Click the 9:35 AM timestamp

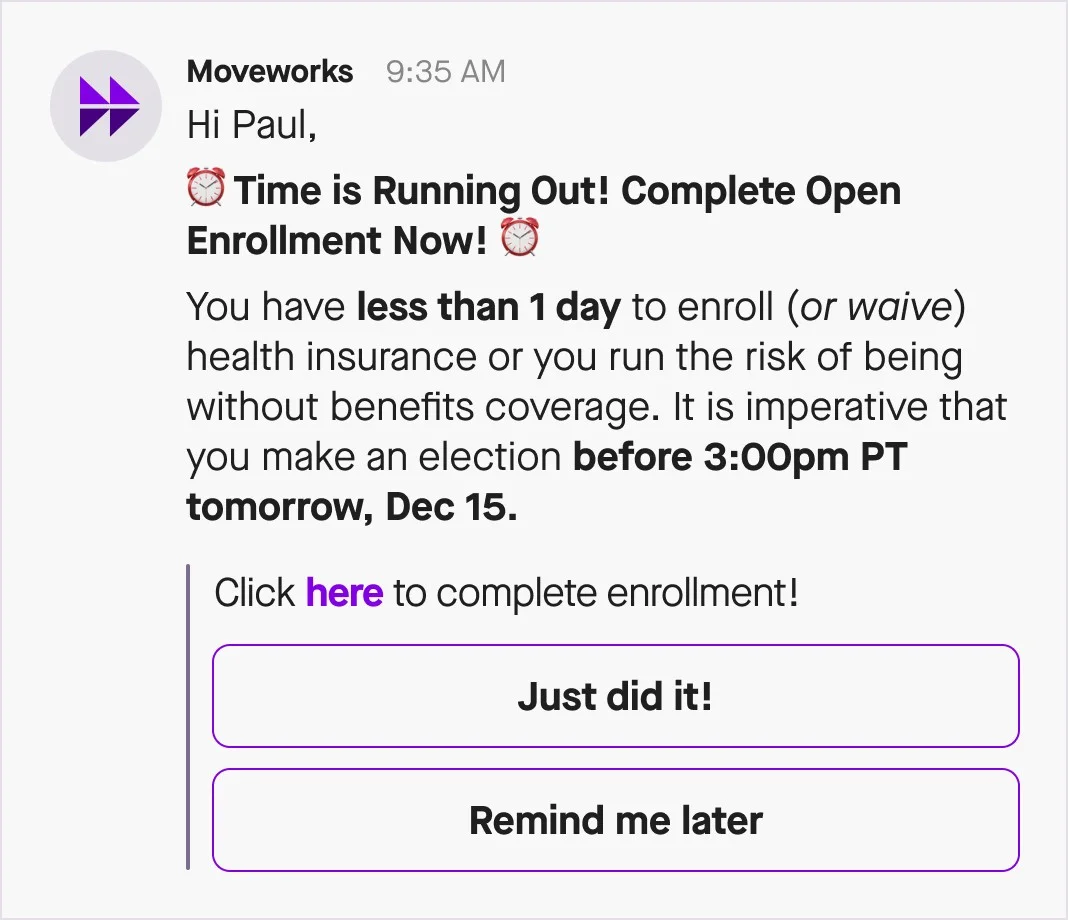[x=445, y=71]
